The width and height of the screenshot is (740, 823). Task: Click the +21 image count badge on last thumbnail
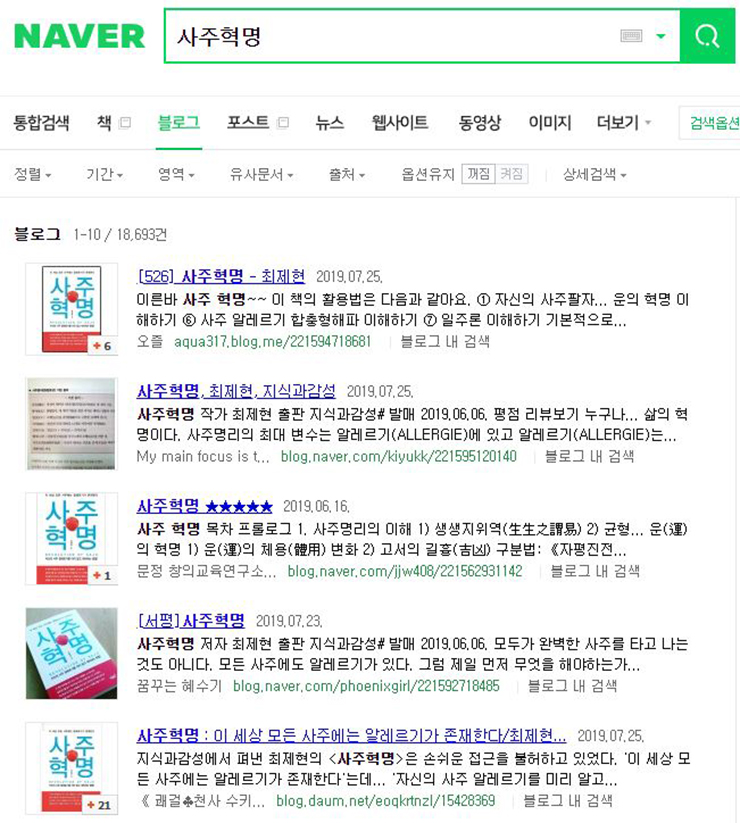click(99, 805)
